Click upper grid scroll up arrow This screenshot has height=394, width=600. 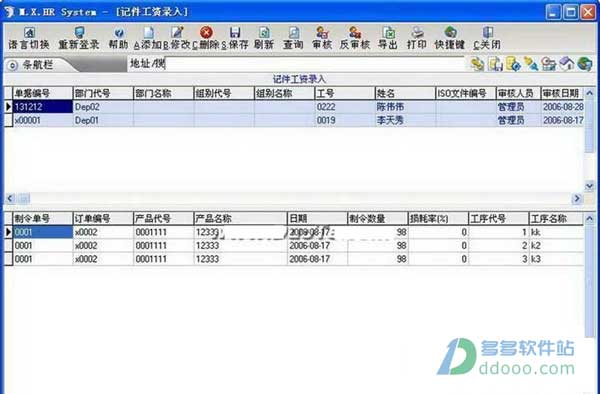(x=590, y=93)
